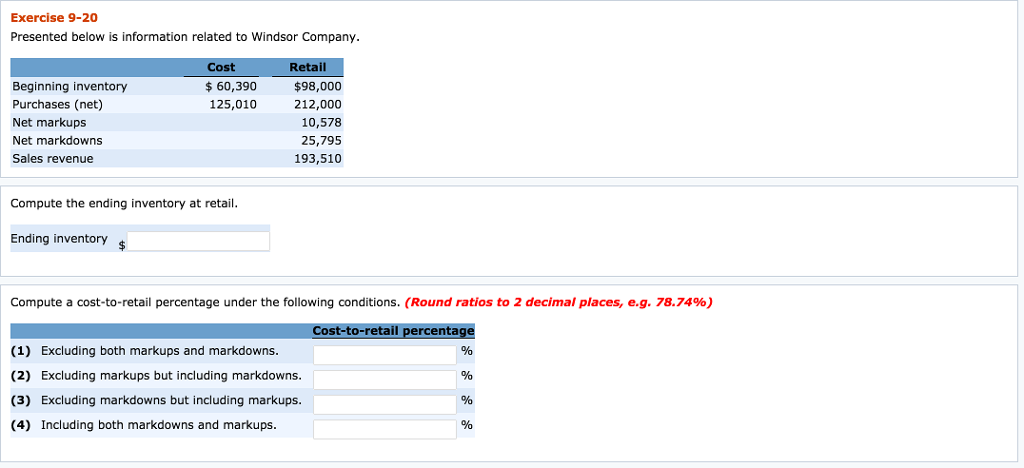Click the Sales revenue row label
This screenshot has width=1024, height=468.
[52, 158]
